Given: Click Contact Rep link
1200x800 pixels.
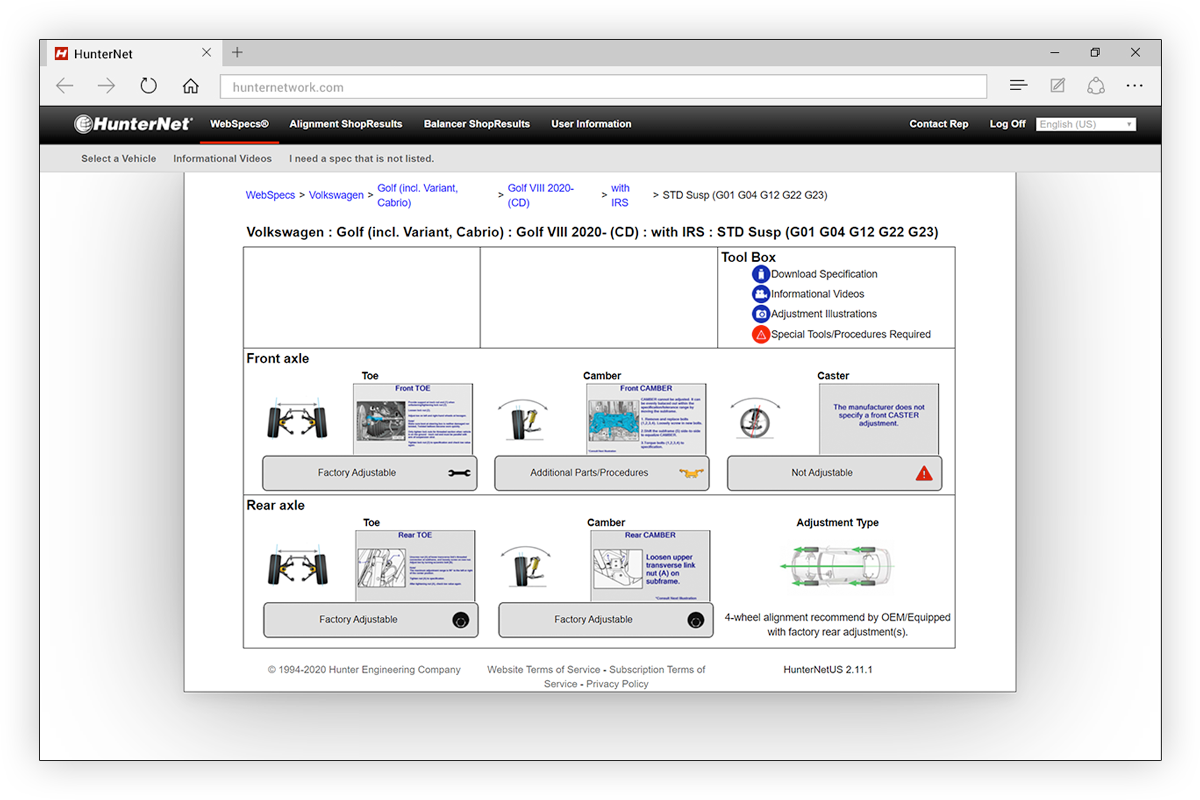Looking at the screenshot, I should point(939,124).
